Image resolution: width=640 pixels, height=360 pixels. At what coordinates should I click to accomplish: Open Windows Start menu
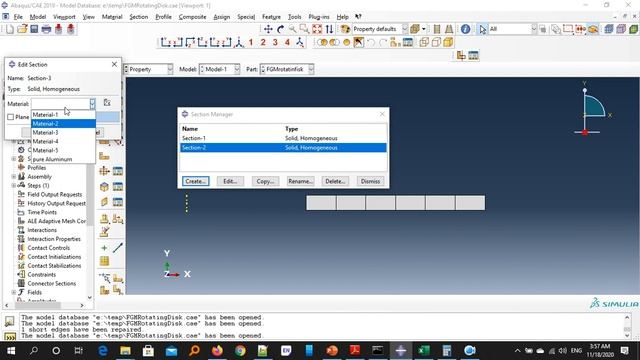pos(11,351)
